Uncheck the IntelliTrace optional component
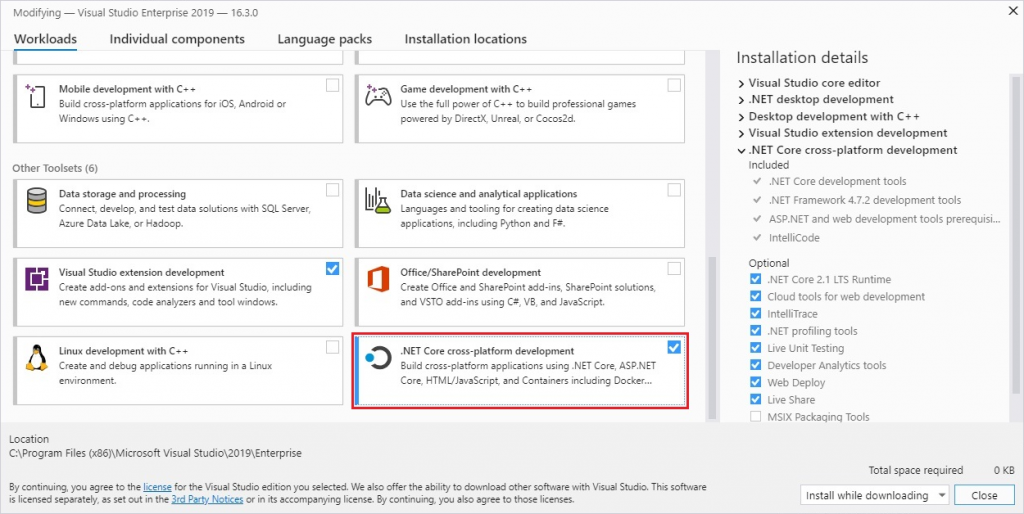The height and width of the screenshot is (514, 1024). (x=756, y=313)
